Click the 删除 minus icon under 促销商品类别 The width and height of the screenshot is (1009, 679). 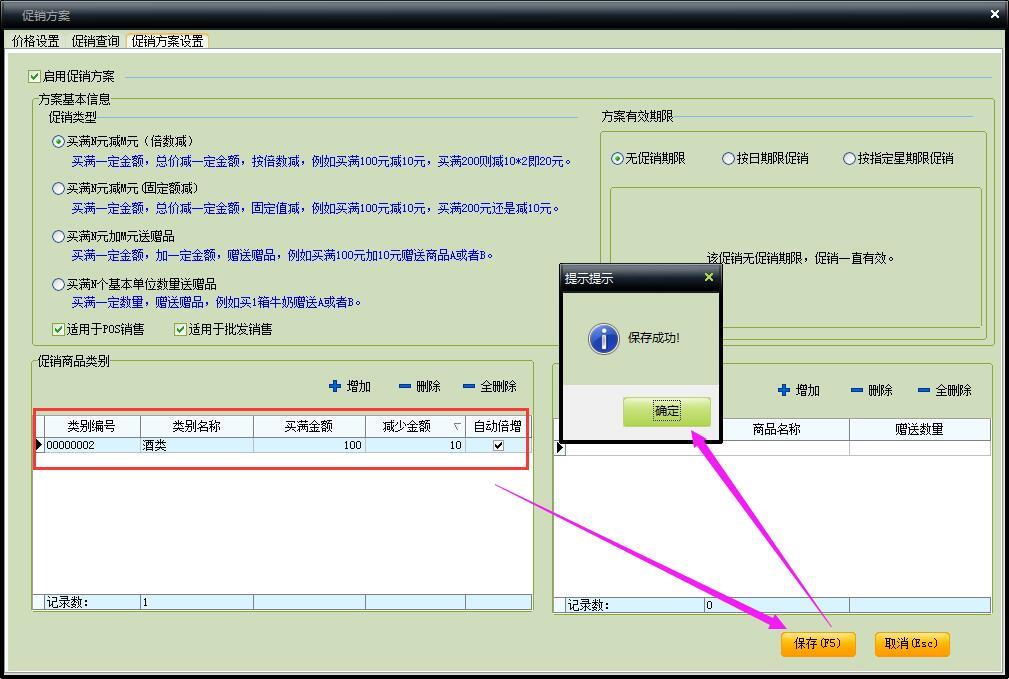(x=405, y=386)
